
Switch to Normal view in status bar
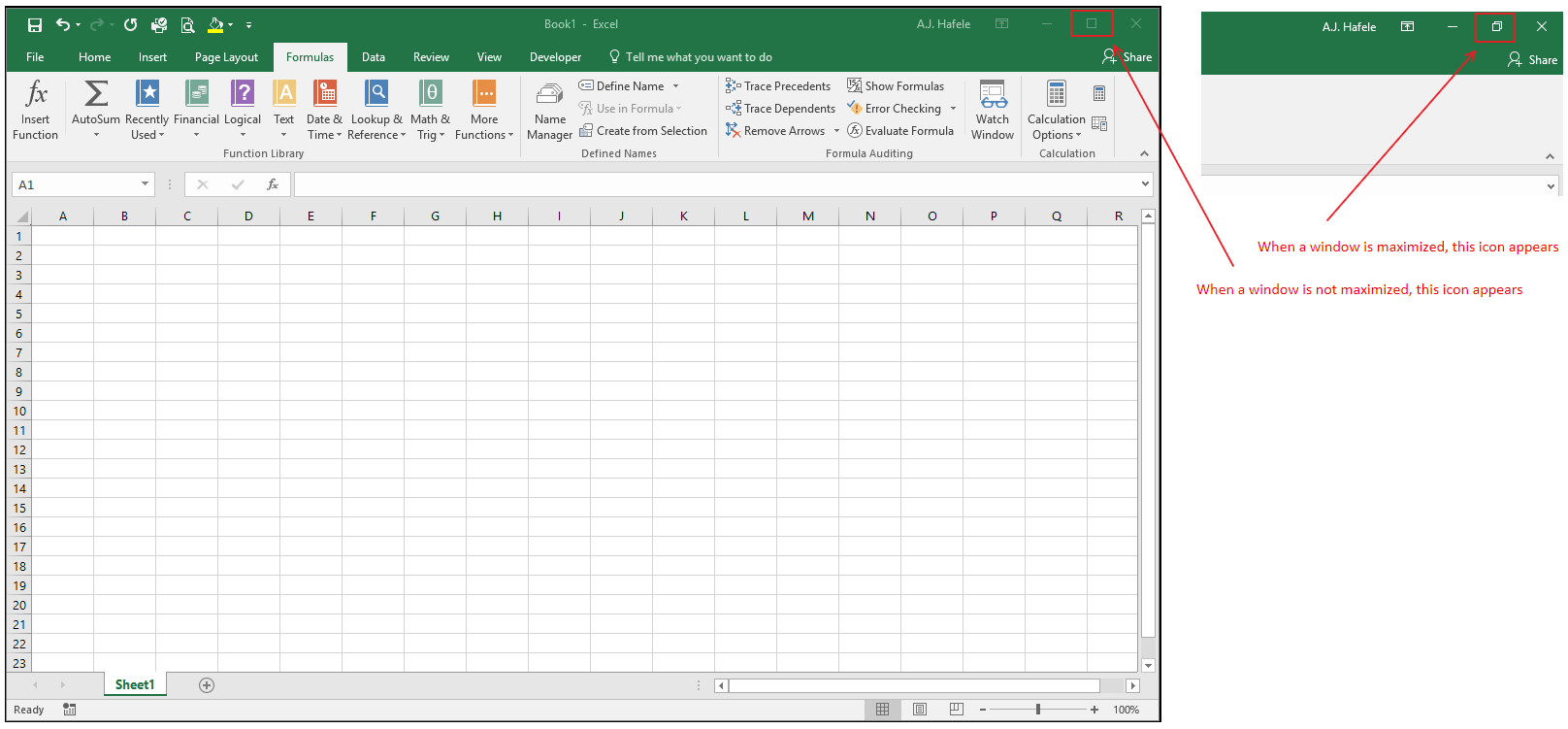882,710
